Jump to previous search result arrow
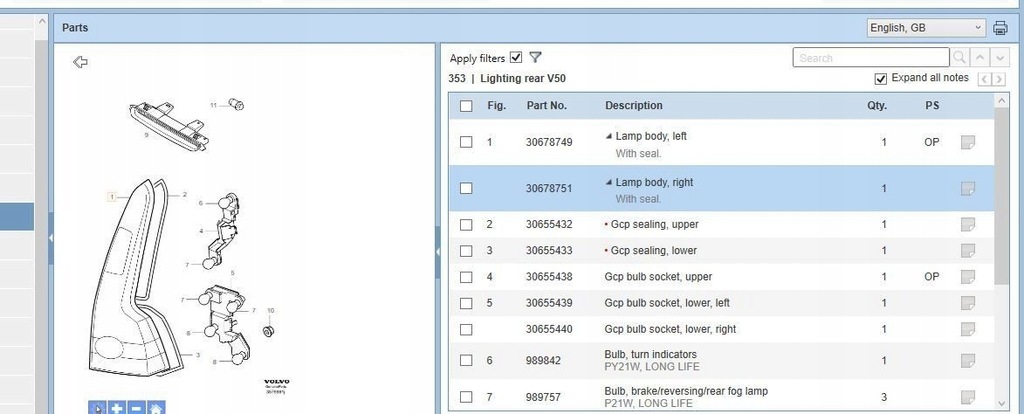 pyautogui.click(x=980, y=57)
